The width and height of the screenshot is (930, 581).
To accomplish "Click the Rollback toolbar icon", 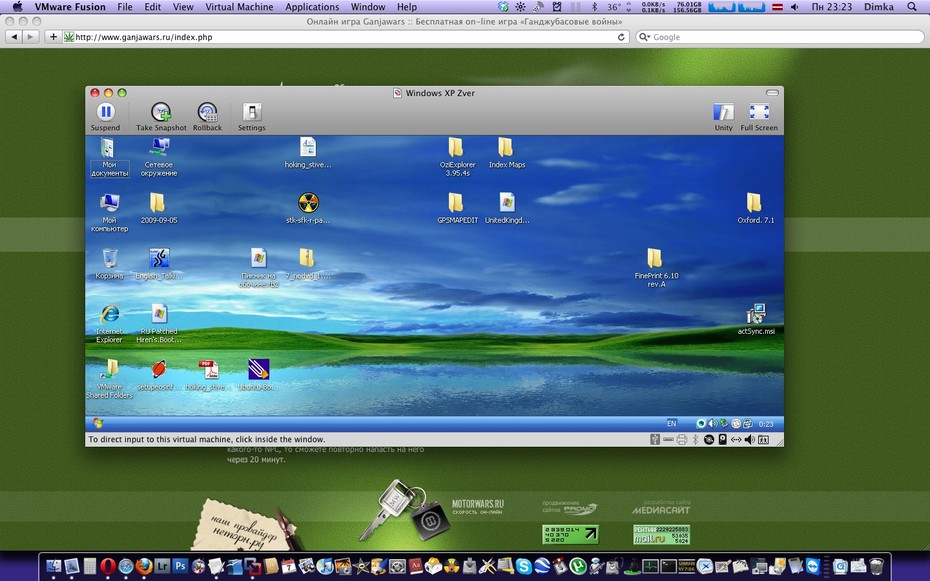I will click(207, 116).
